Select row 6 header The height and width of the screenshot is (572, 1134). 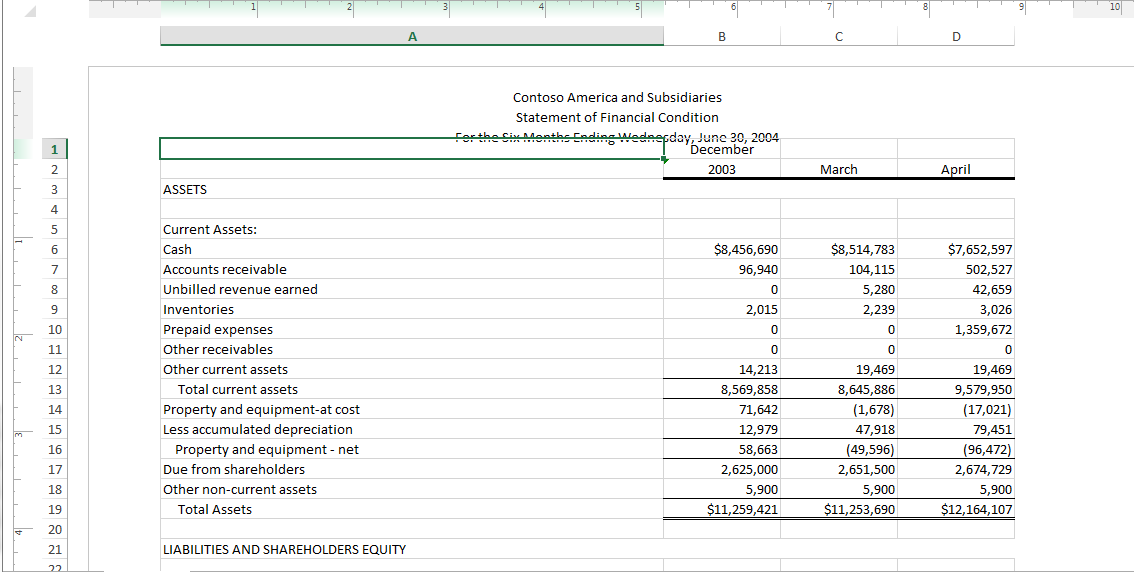(54, 249)
